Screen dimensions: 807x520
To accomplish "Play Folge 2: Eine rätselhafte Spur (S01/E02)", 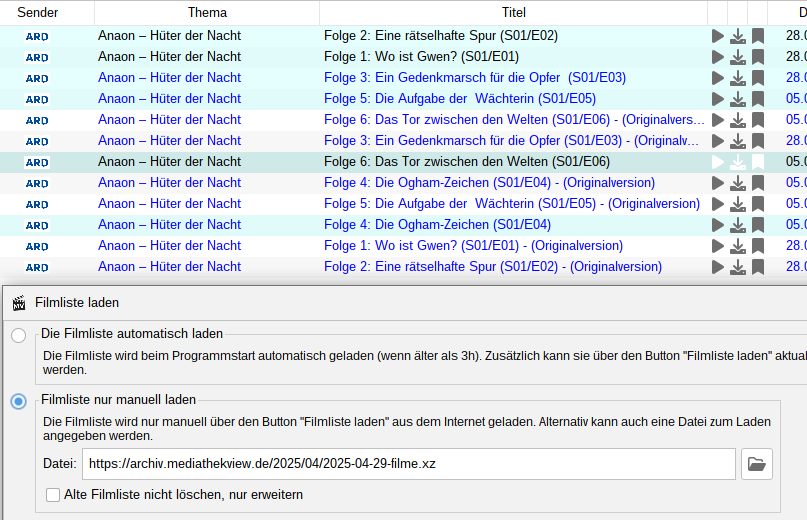I will pos(717,36).
